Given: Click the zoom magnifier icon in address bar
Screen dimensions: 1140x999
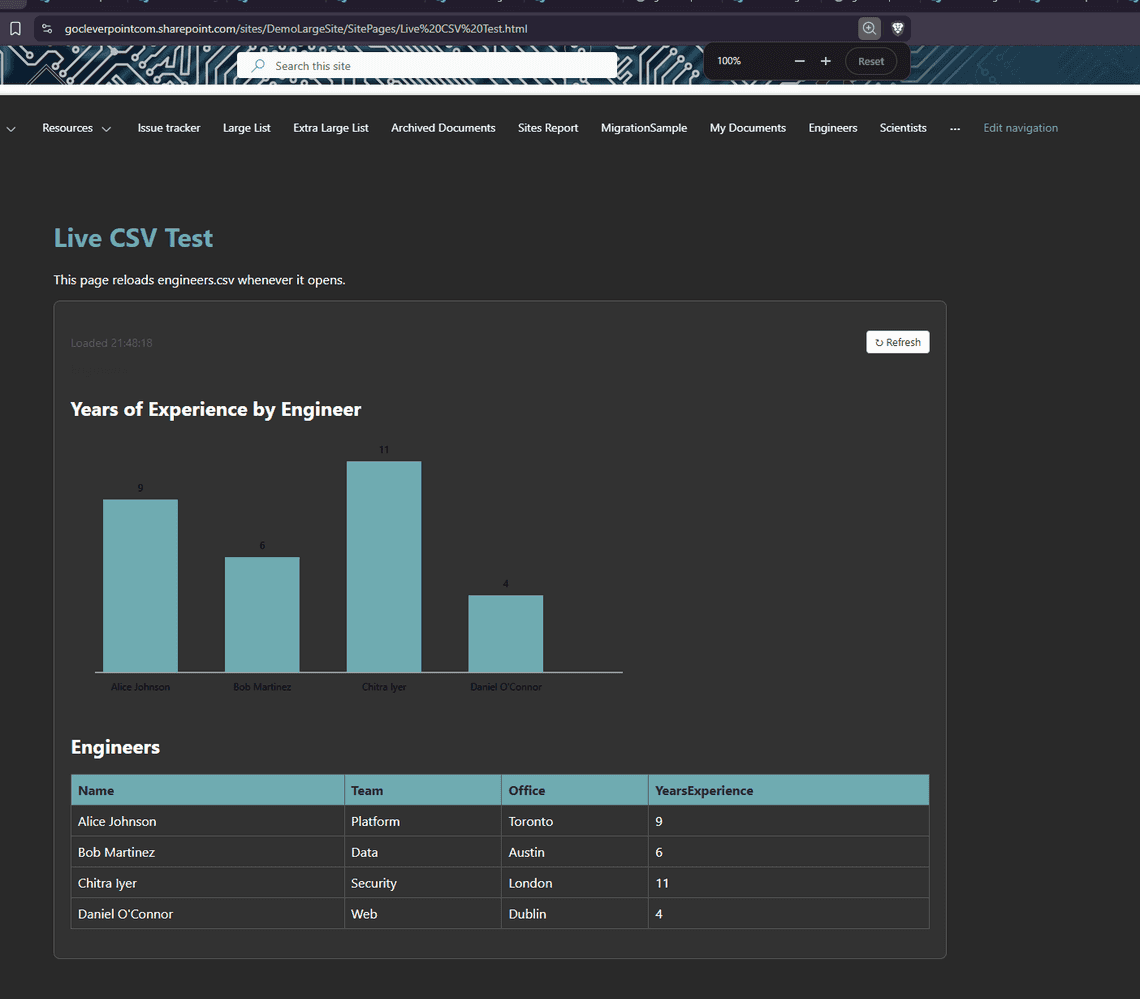Looking at the screenshot, I should tap(869, 28).
